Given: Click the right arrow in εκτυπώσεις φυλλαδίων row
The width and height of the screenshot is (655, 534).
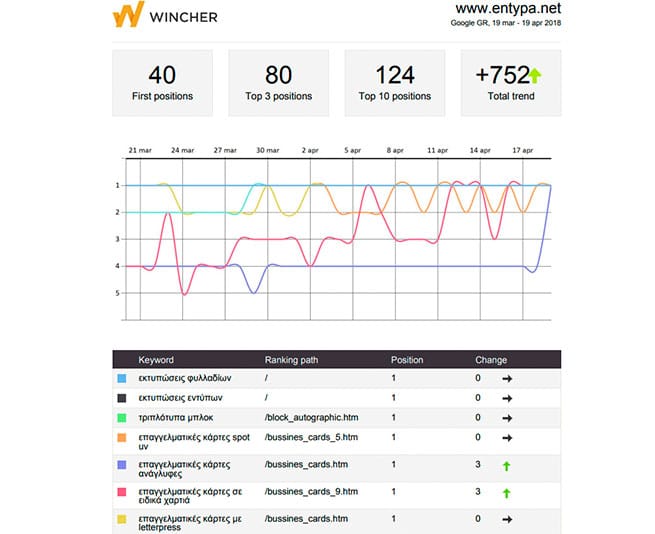Looking at the screenshot, I should tap(507, 379).
